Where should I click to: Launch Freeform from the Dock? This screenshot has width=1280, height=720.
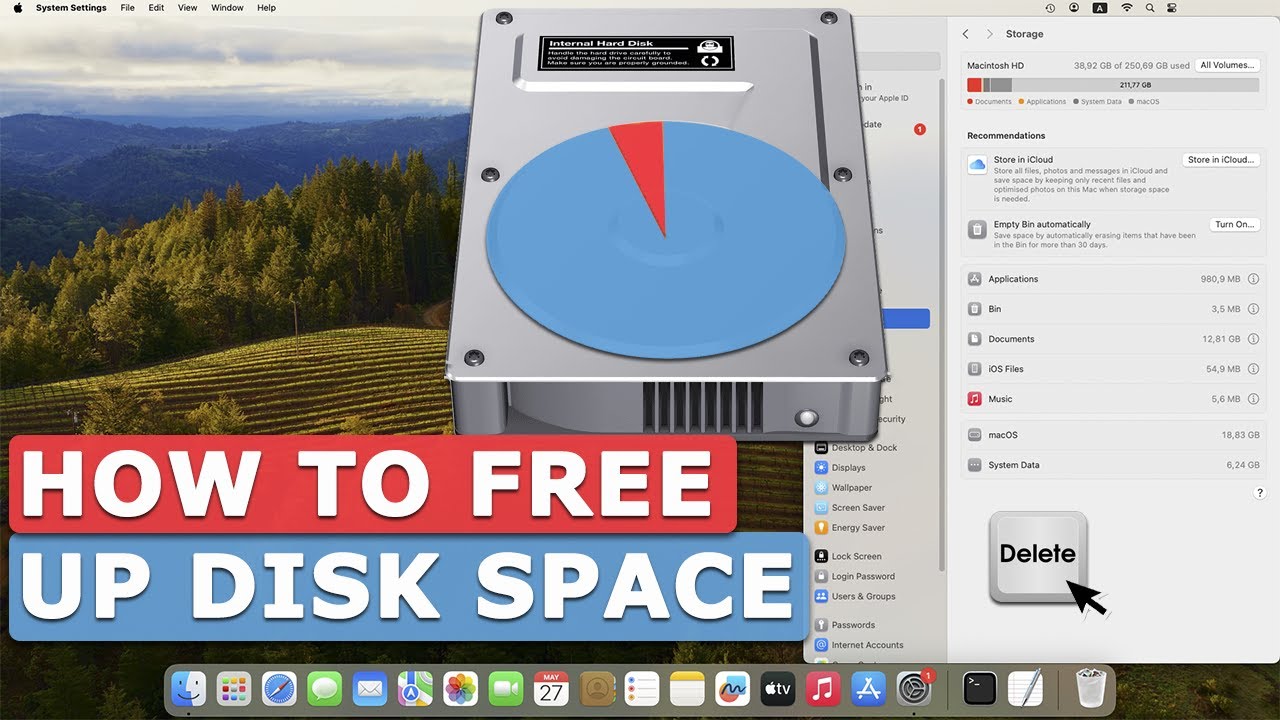(733, 689)
